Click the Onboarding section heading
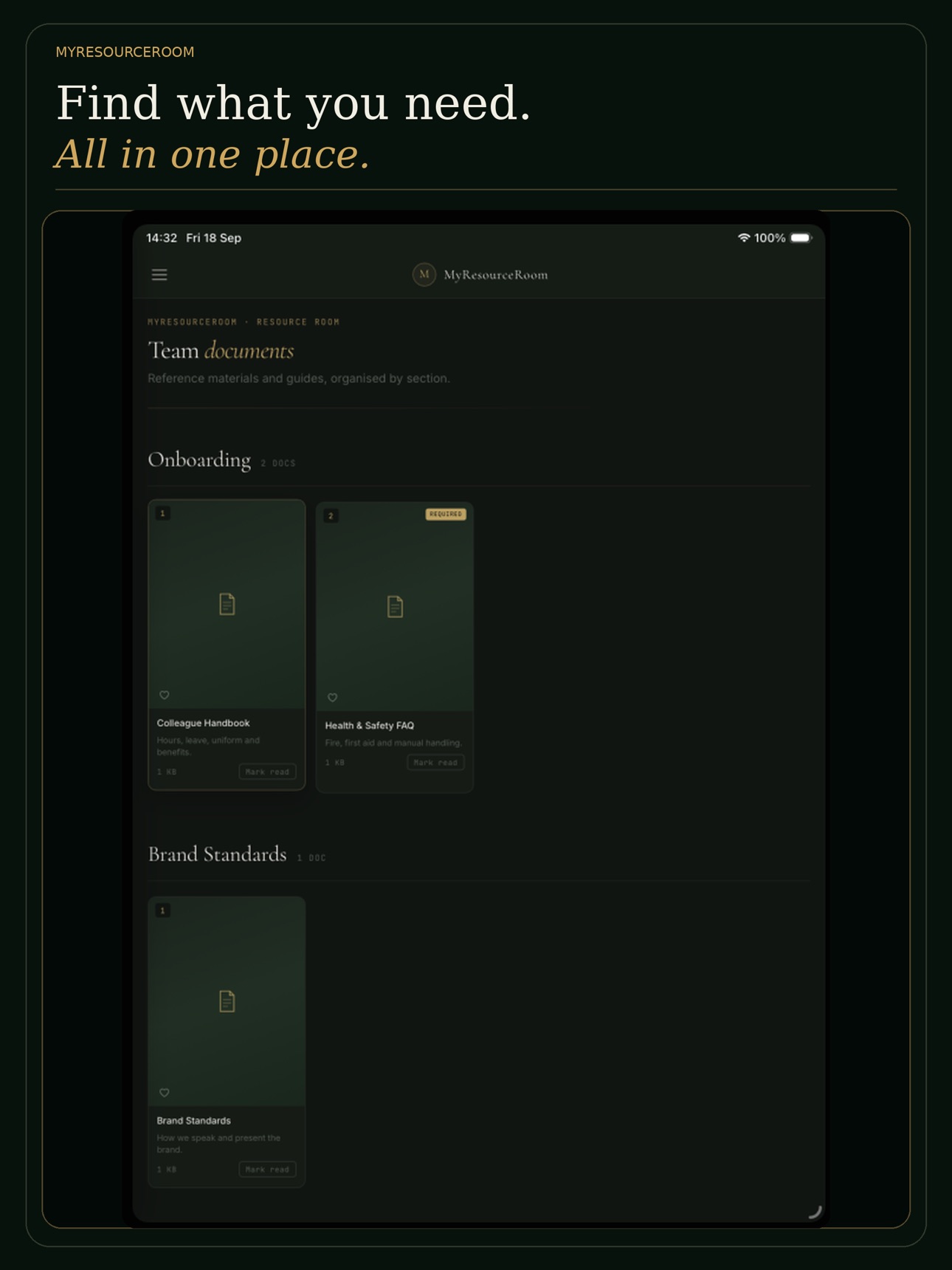952x1270 pixels. [199, 459]
